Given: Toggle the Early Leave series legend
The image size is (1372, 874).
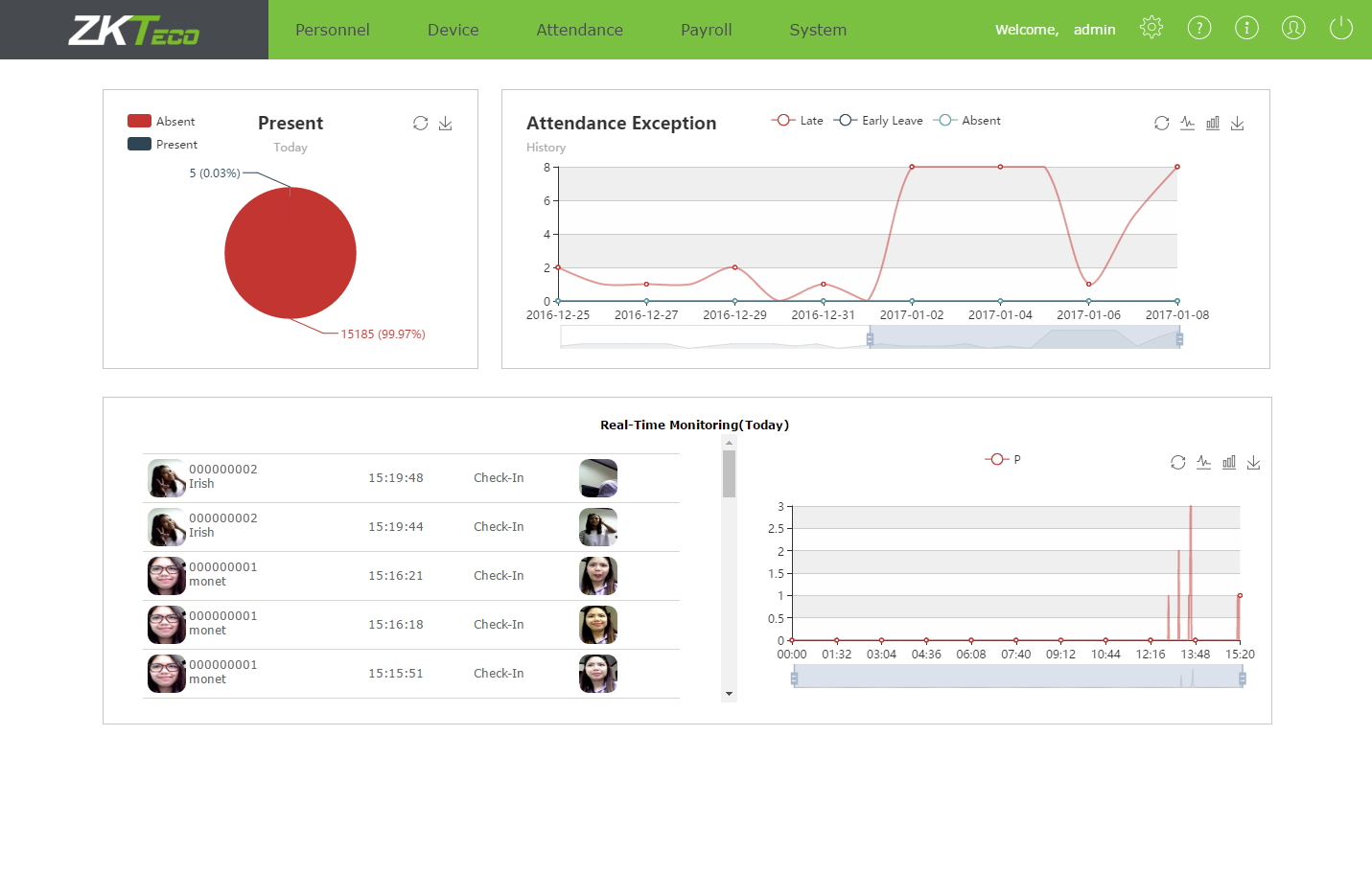Looking at the screenshot, I should (x=878, y=121).
